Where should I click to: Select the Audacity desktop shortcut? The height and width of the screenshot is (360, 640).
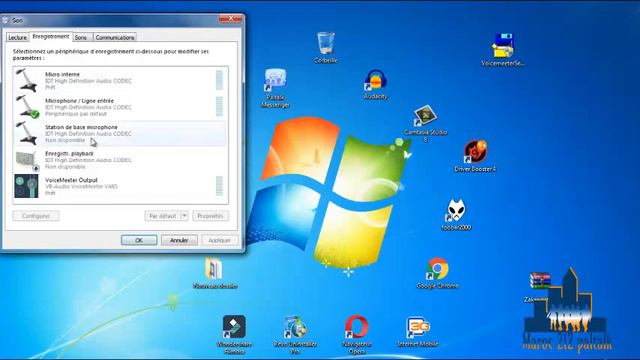click(x=376, y=80)
